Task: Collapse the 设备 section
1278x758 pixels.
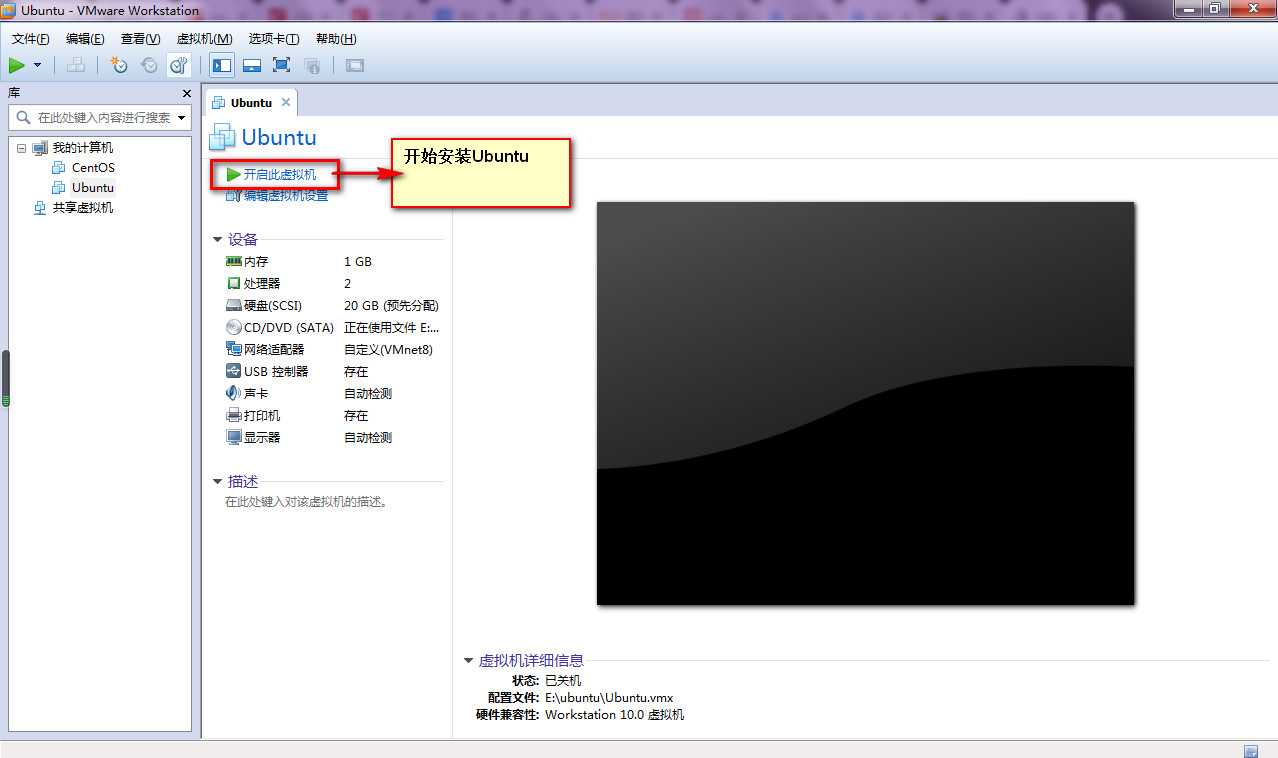Action: coord(218,240)
